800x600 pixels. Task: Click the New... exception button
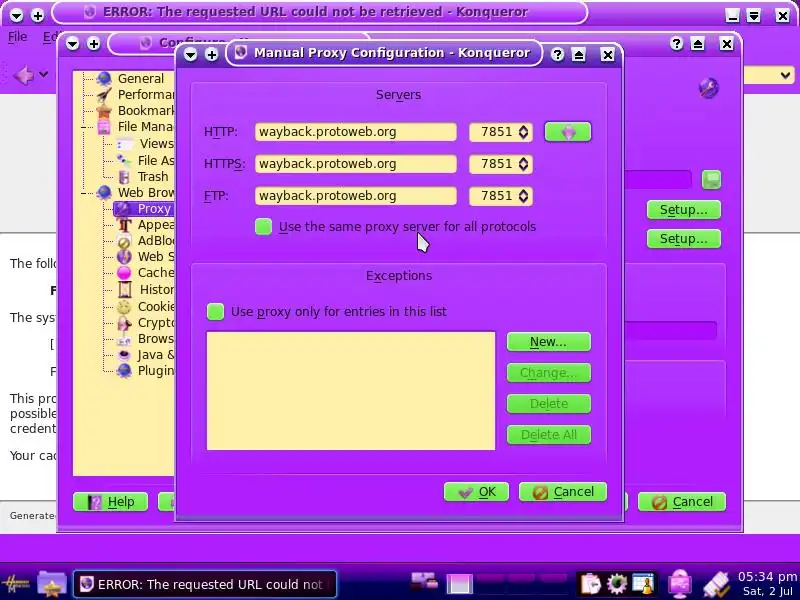[x=548, y=342]
